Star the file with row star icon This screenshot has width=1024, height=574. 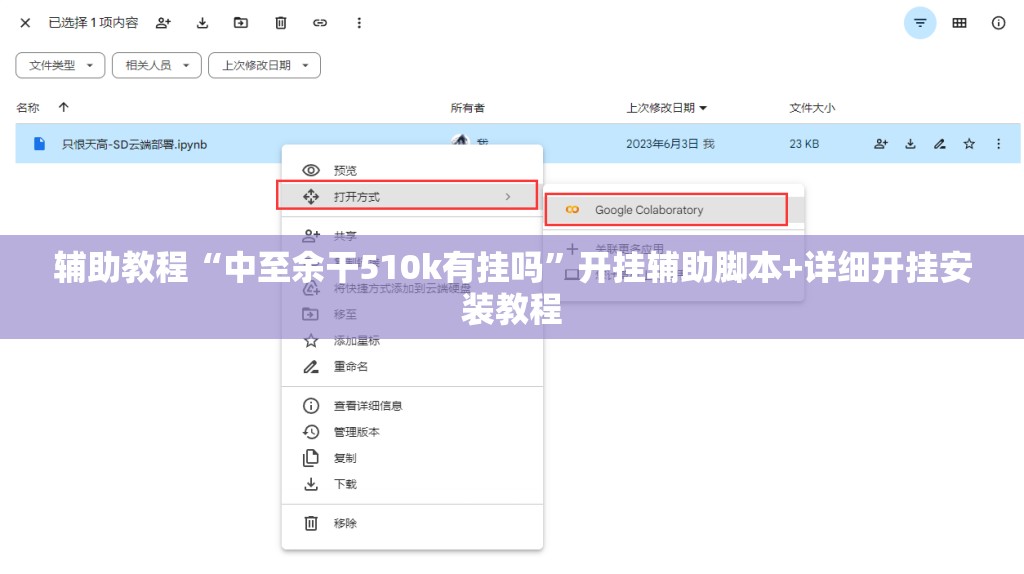tap(969, 144)
